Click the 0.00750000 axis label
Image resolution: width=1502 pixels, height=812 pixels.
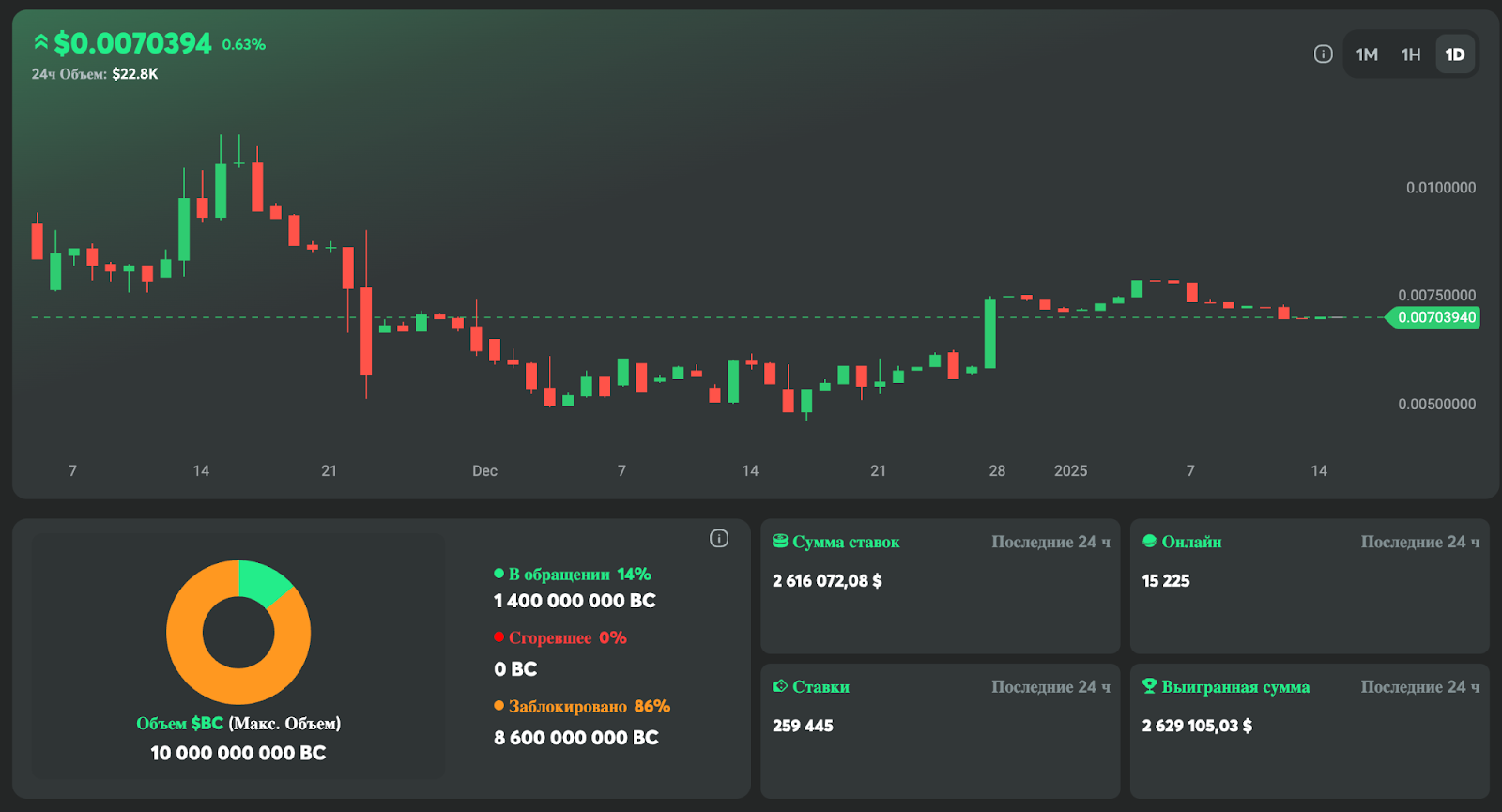point(1437,296)
